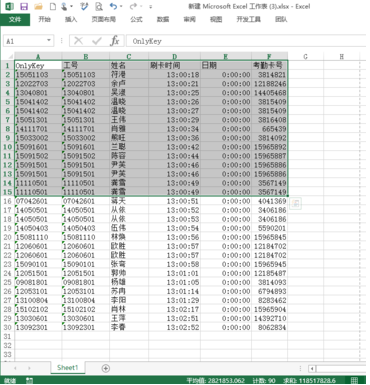The height and width of the screenshot is (385, 370).
Task: Open the Customize Quick Access Toolbar dropdown
Action: pos(151,6)
